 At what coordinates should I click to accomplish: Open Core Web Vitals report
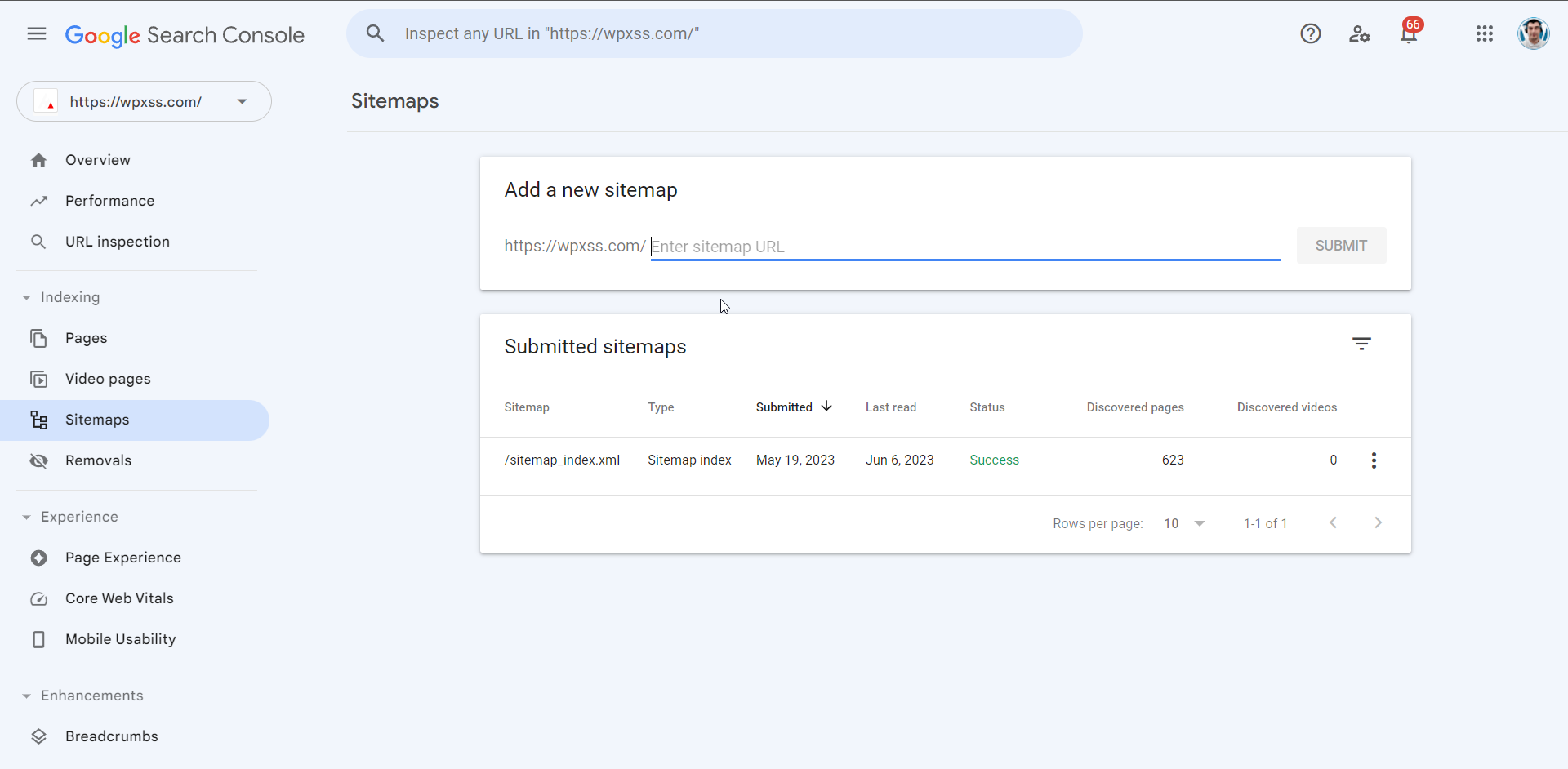(x=120, y=598)
